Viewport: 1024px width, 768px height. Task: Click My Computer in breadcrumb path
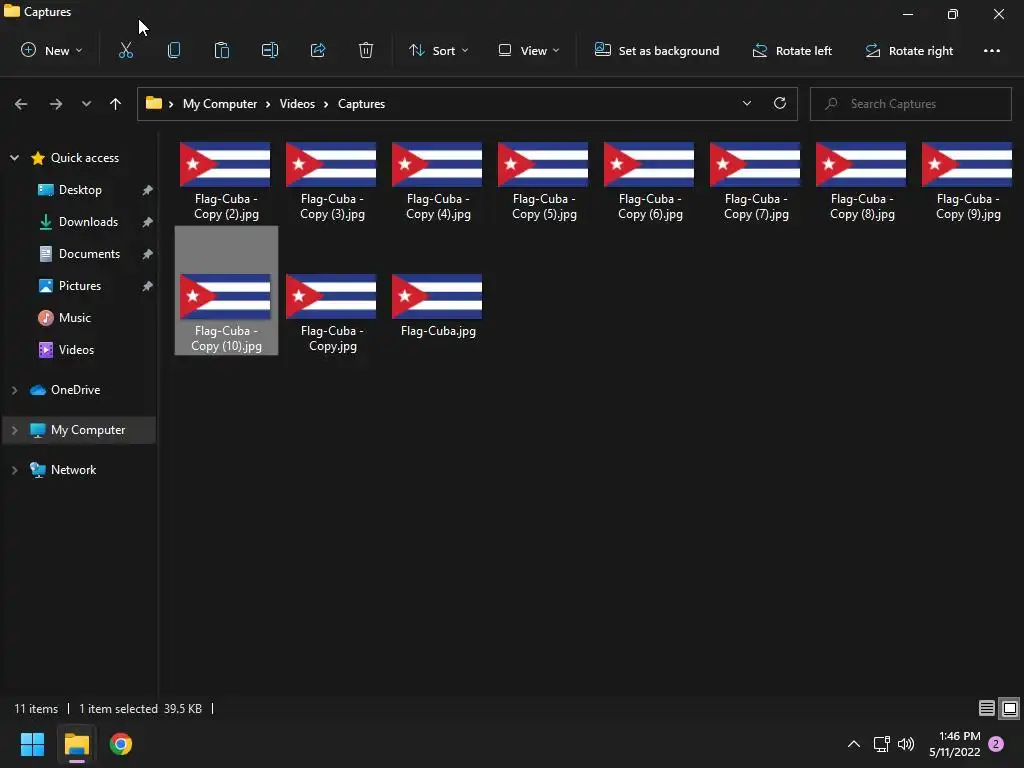click(x=220, y=104)
